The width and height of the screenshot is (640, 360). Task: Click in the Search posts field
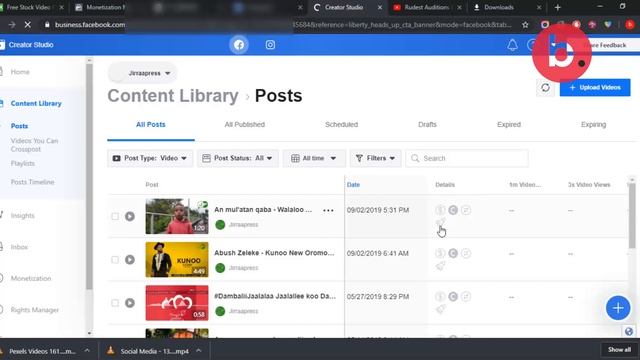[467, 158]
